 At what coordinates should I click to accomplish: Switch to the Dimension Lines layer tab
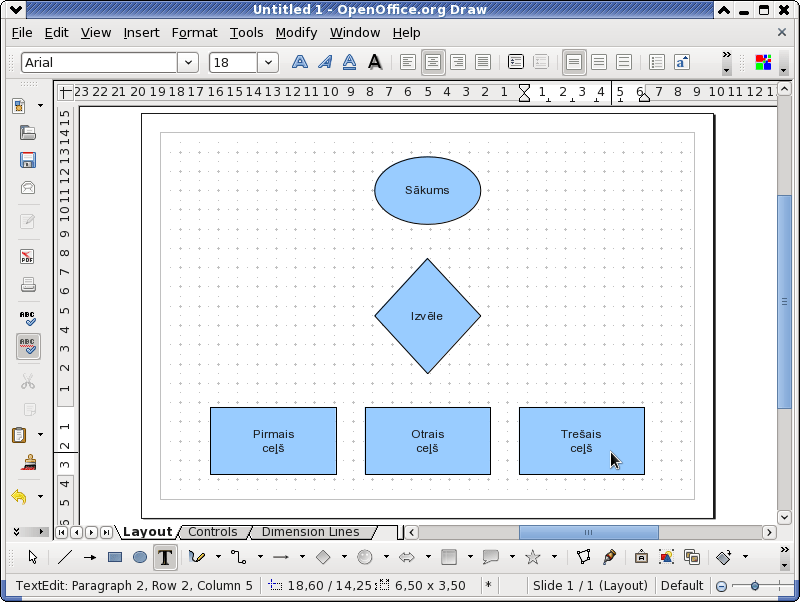click(310, 532)
